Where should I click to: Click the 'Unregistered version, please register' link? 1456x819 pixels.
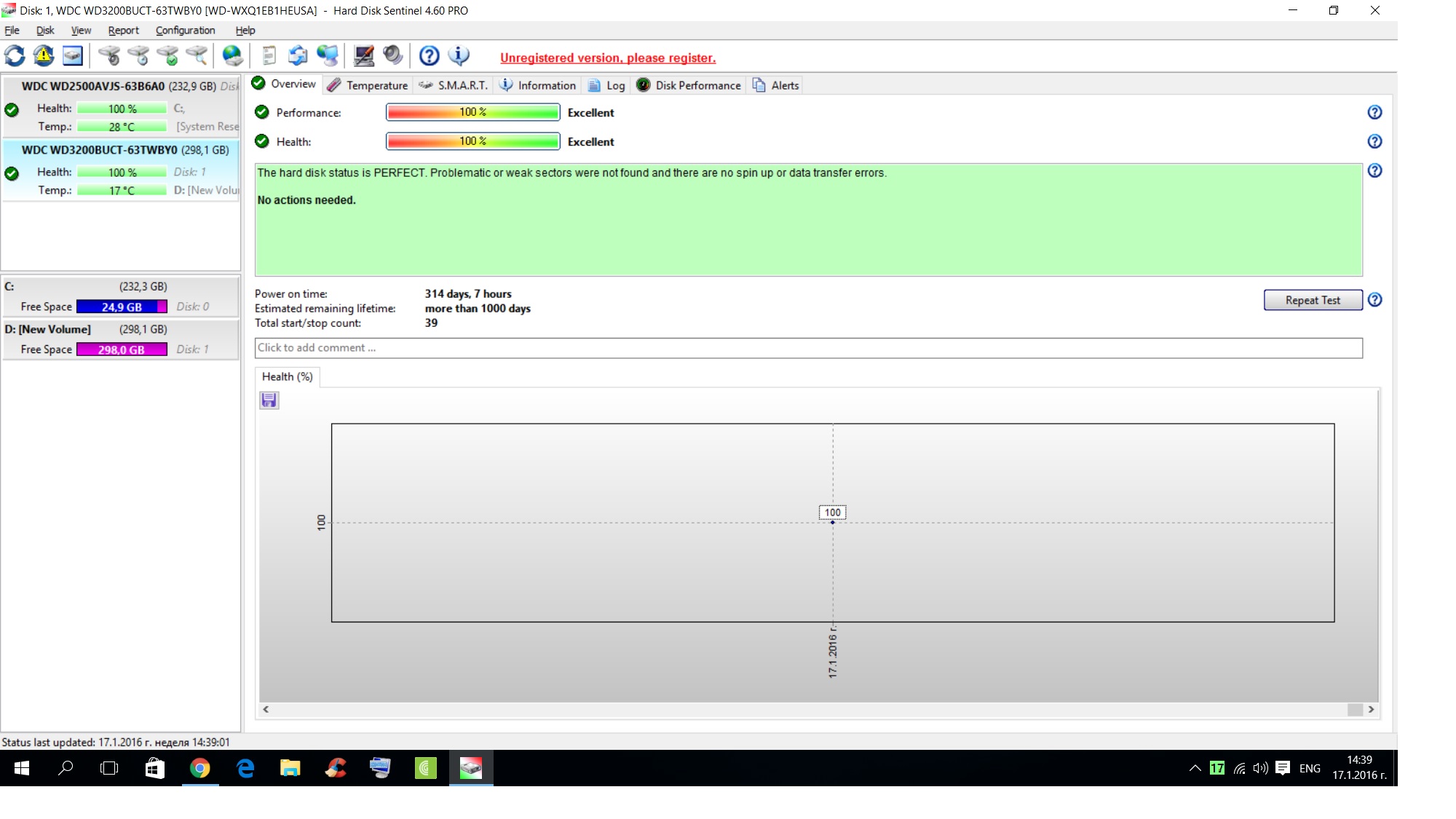click(608, 58)
